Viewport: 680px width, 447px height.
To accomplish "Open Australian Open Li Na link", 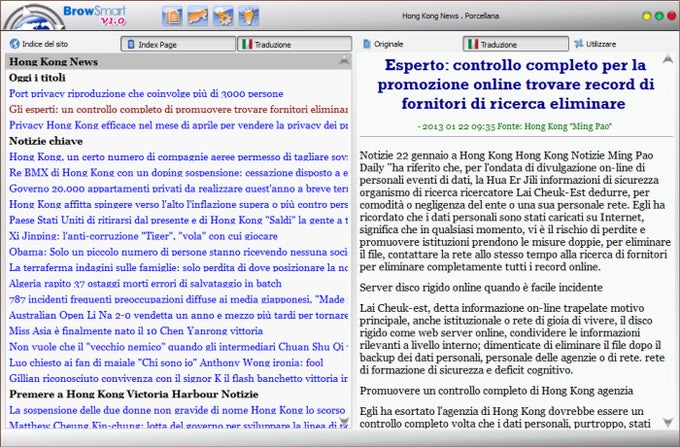I will tap(178, 315).
